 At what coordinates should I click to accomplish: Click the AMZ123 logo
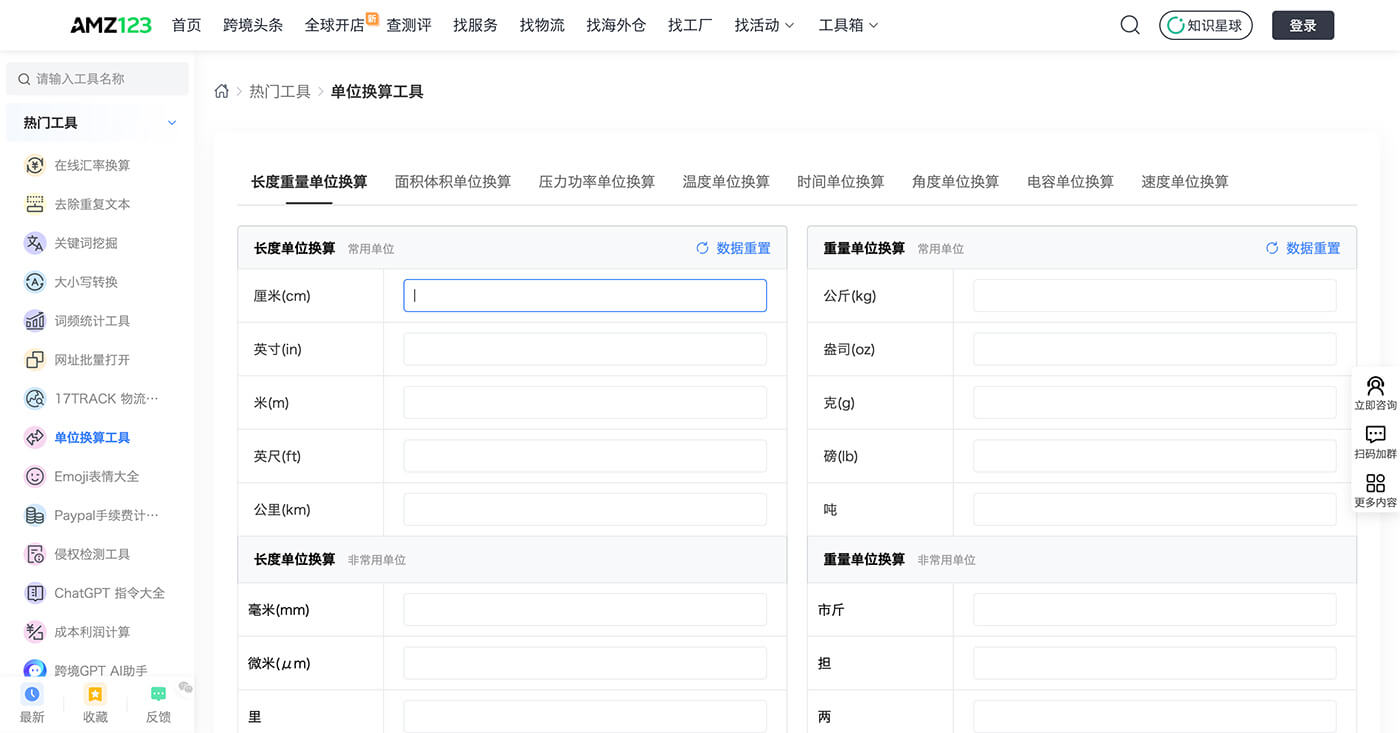(111, 25)
